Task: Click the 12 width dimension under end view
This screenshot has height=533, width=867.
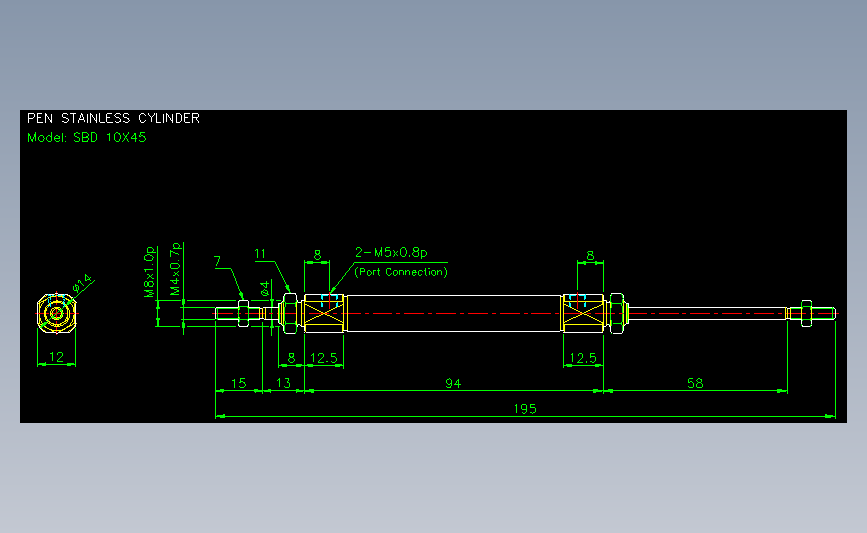Action: pyautogui.click(x=56, y=357)
